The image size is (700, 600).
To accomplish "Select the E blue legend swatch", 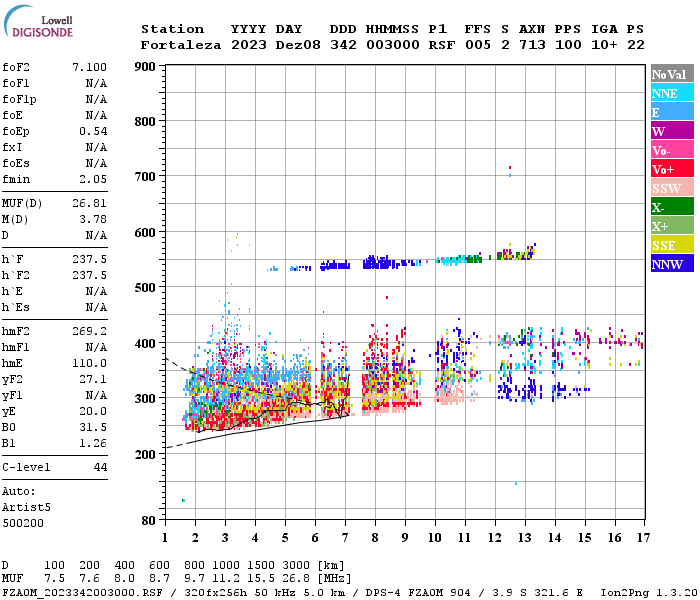I will 672,112.
